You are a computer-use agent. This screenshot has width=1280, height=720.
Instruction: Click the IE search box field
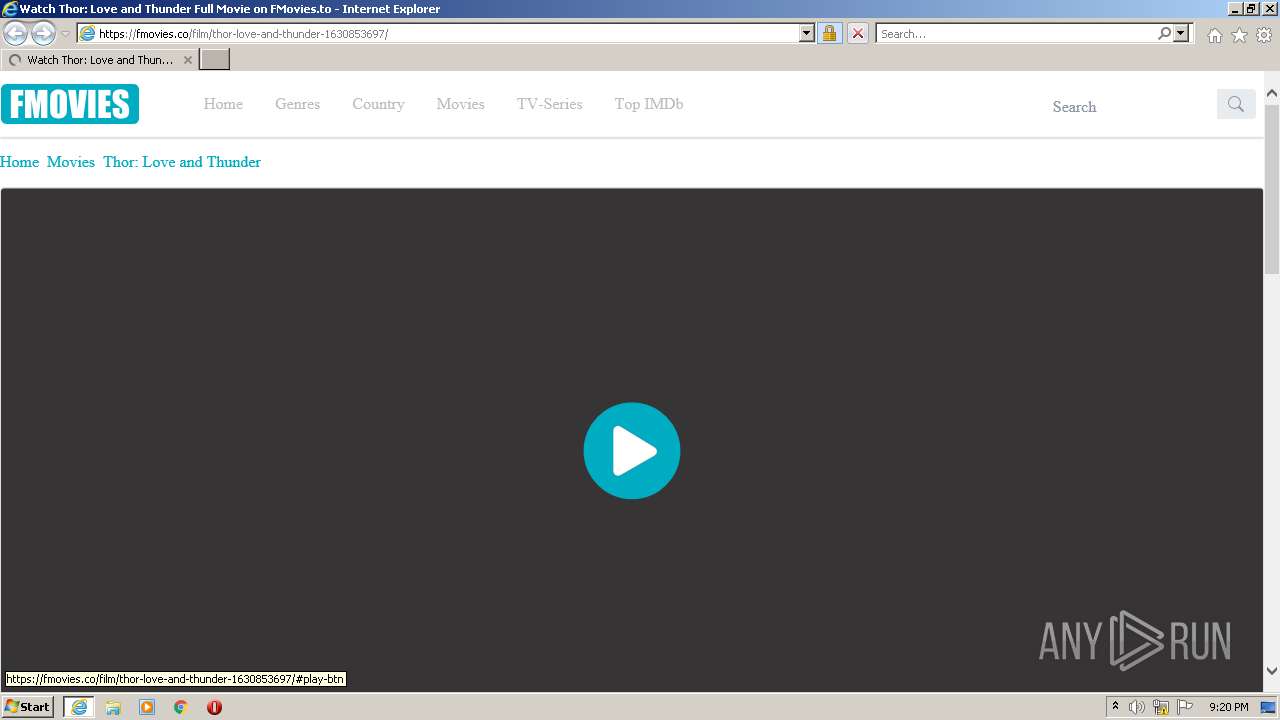pos(1016,33)
